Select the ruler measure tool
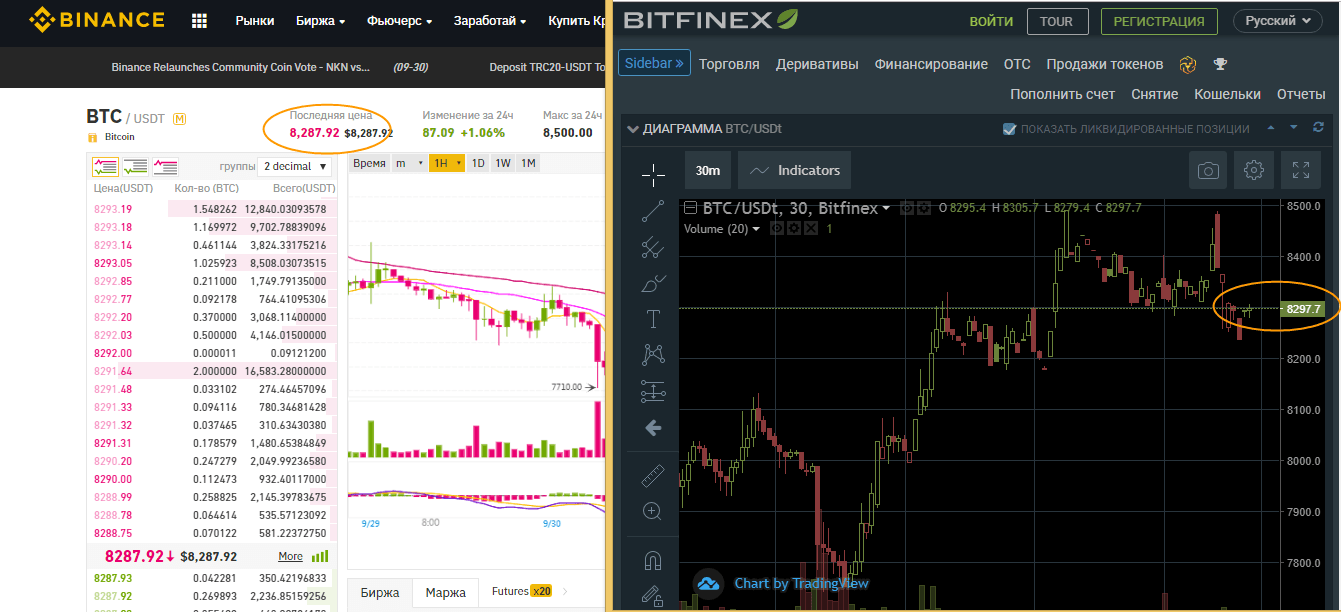This screenshot has height=612, width=1341. pyautogui.click(x=653, y=476)
